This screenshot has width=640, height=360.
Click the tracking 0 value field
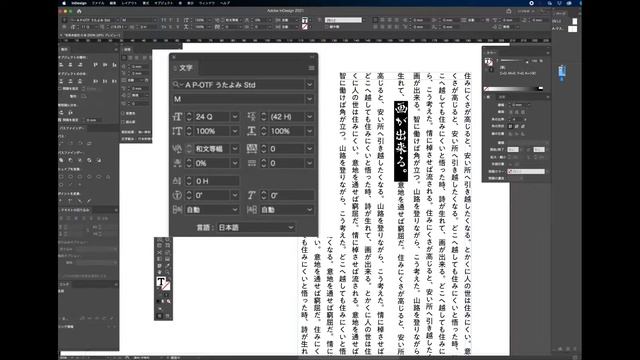(287, 149)
